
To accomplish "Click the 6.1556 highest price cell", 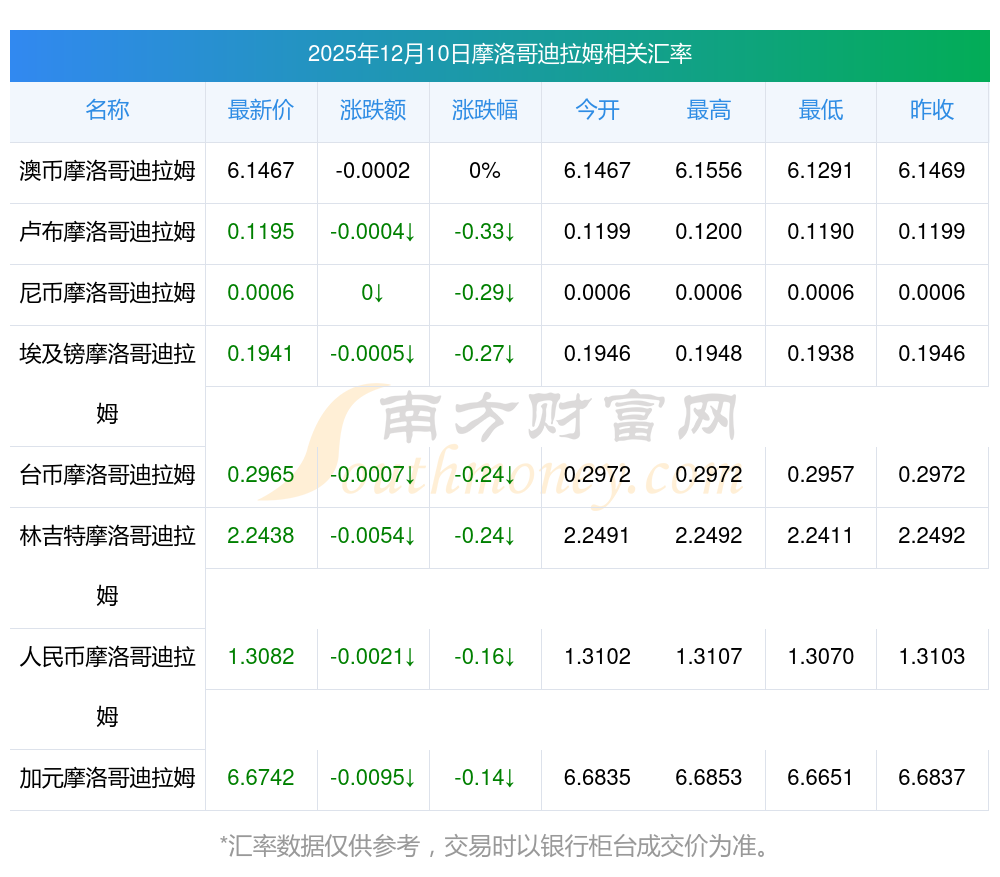I will point(709,171).
